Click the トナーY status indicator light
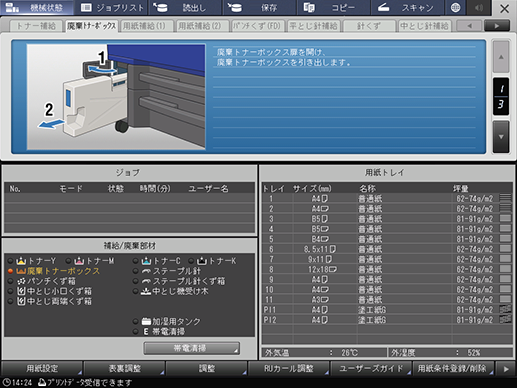 pyautogui.click(x=11, y=261)
